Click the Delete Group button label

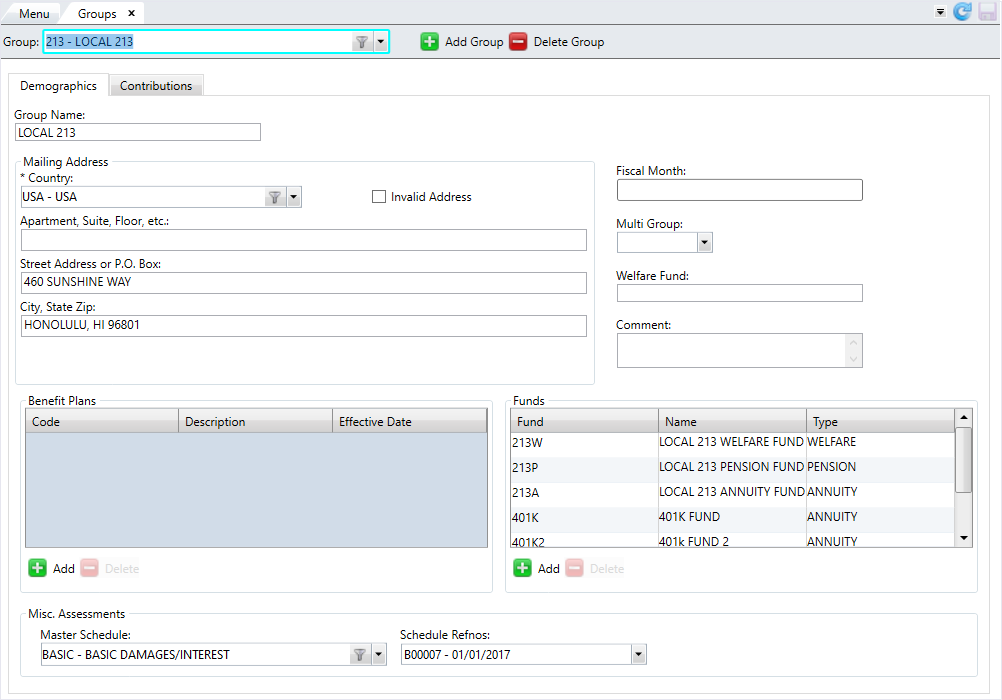[x=569, y=42]
